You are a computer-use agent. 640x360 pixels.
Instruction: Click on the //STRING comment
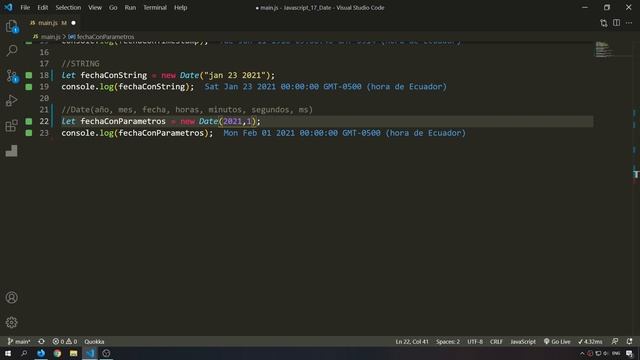(x=80, y=64)
